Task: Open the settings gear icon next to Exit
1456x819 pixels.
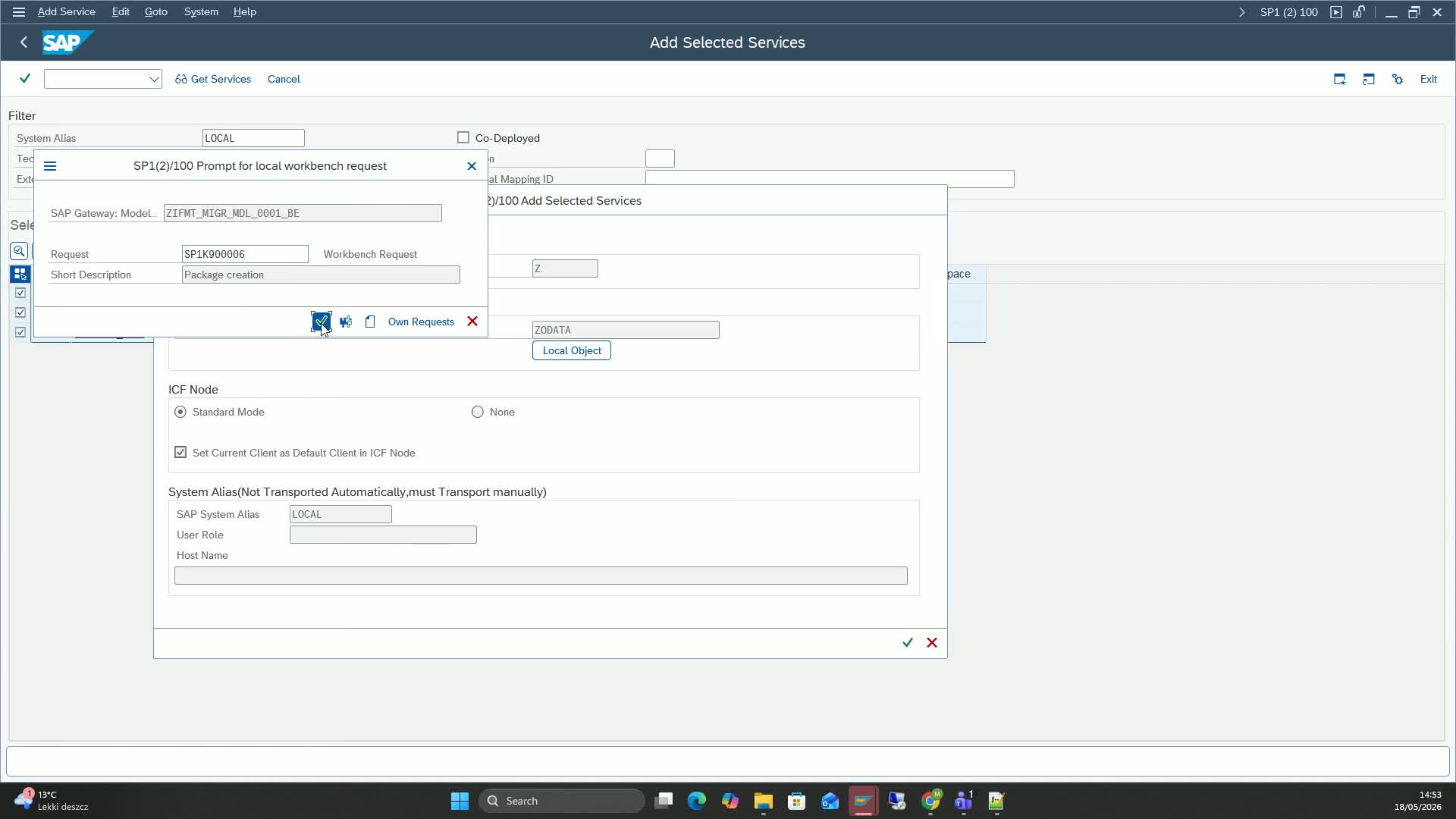Action: tap(1398, 79)
